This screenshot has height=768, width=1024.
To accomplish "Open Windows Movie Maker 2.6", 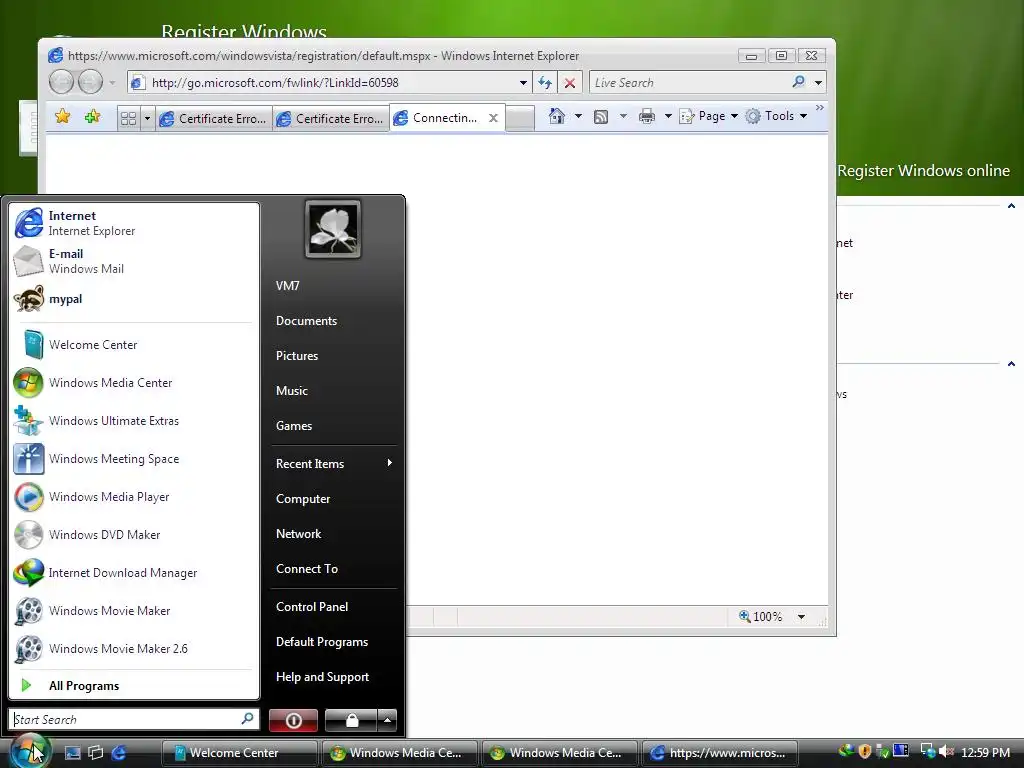I will [x=134, y=648].
